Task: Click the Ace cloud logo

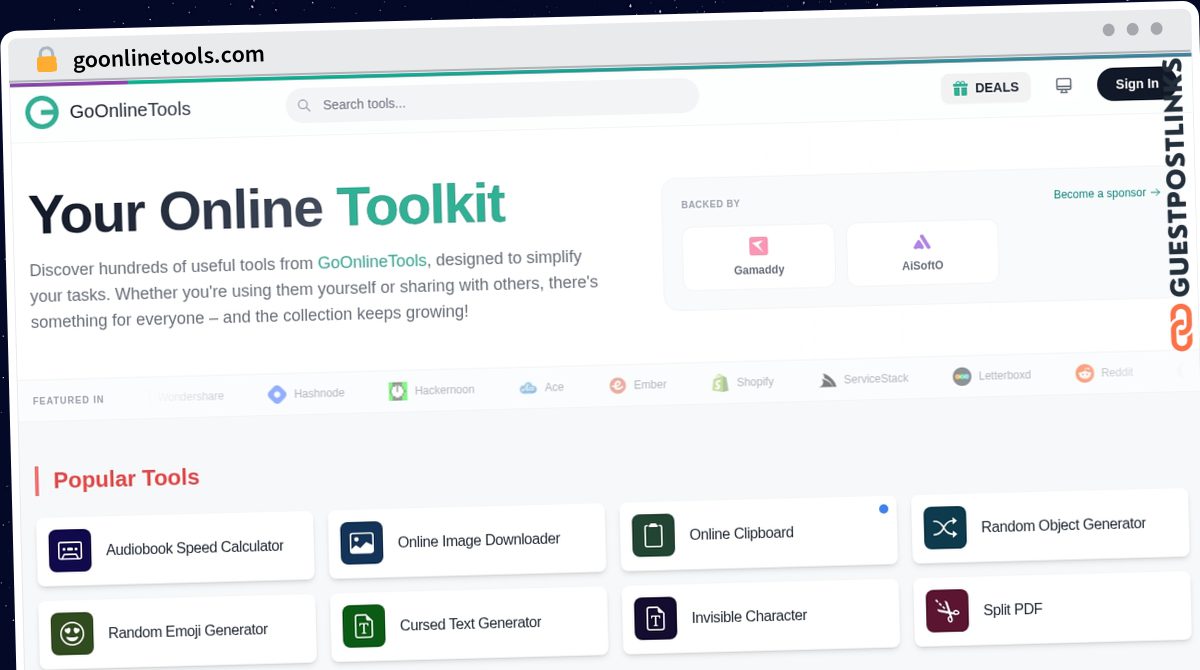Action: tap(528, 388)
